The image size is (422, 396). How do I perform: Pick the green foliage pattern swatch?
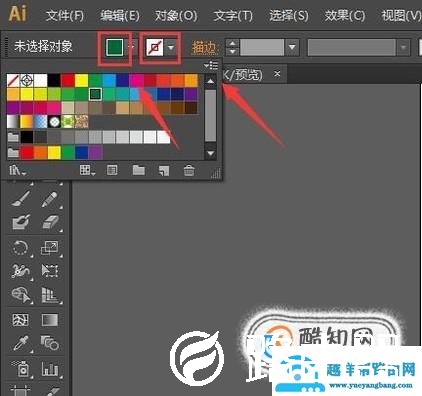pyautogui.click(x=68, y=122)
